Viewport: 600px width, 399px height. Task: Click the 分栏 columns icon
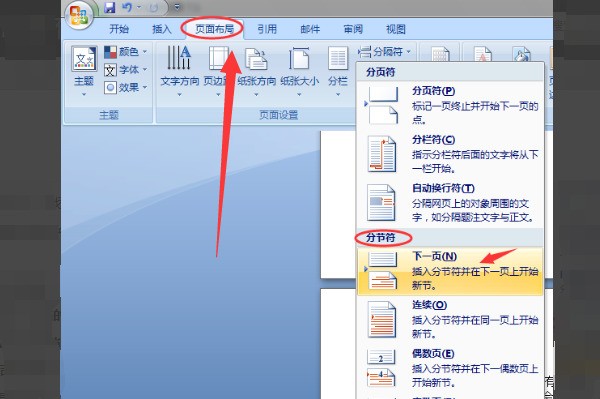point(338,58)
